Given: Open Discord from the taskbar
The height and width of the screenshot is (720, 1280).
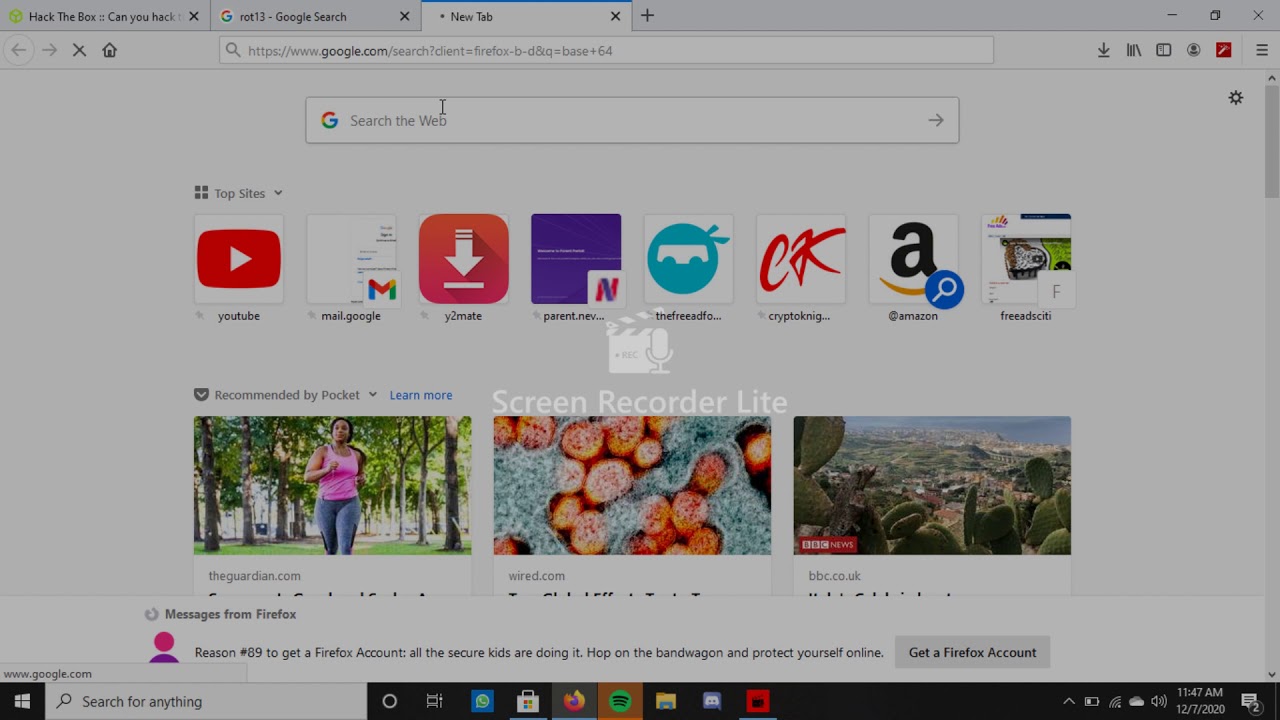Looking at the screenshot, I should [x=712, y=701].
